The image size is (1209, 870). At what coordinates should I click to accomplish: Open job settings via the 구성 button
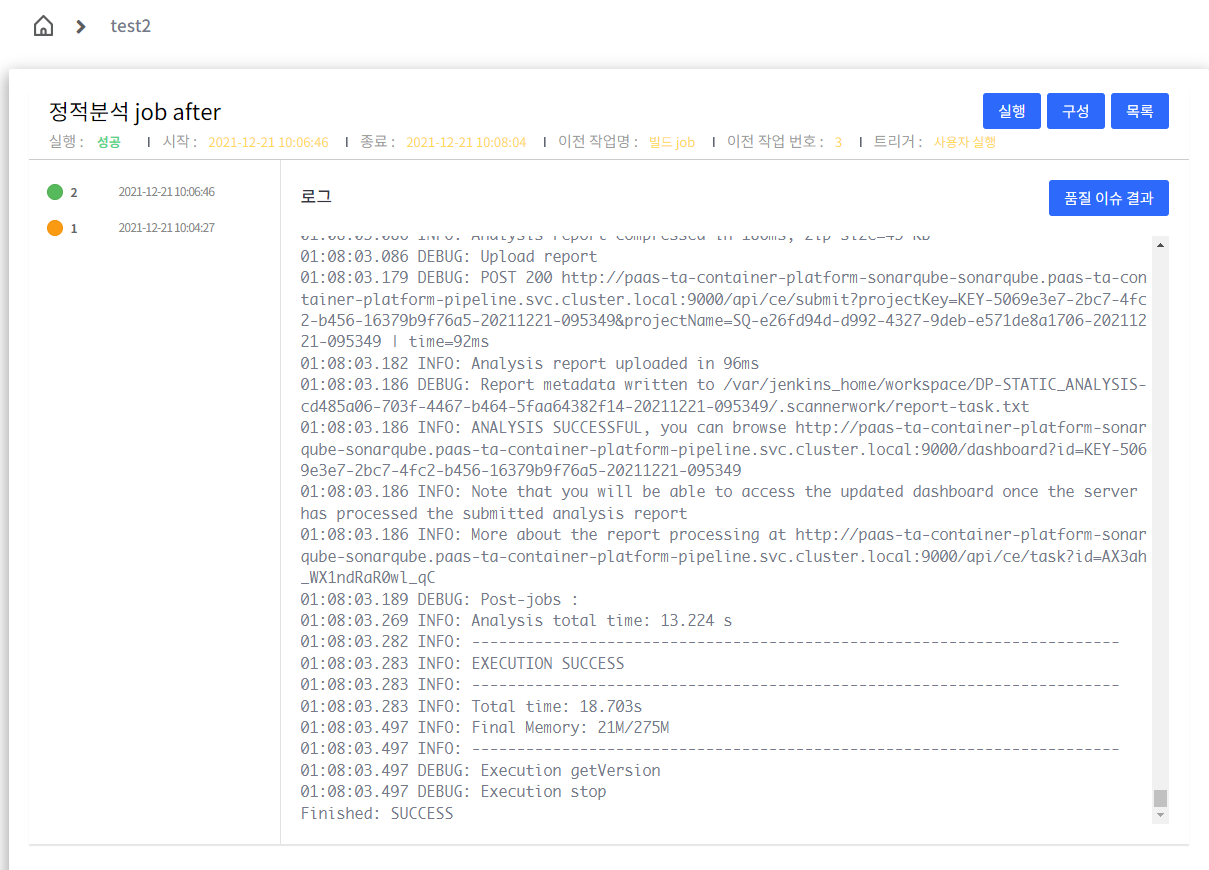pos(1075,110)
